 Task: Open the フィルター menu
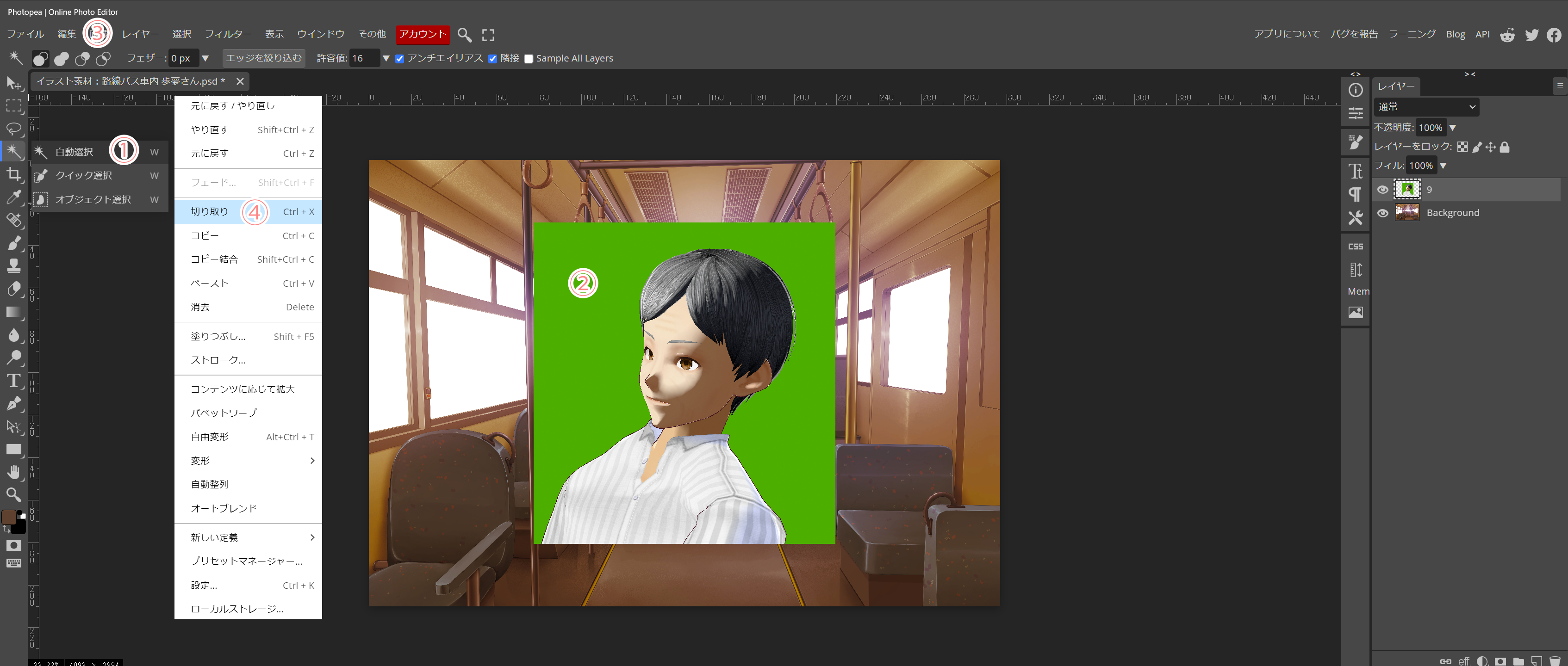pyautogui.click(x=228, y=34)
